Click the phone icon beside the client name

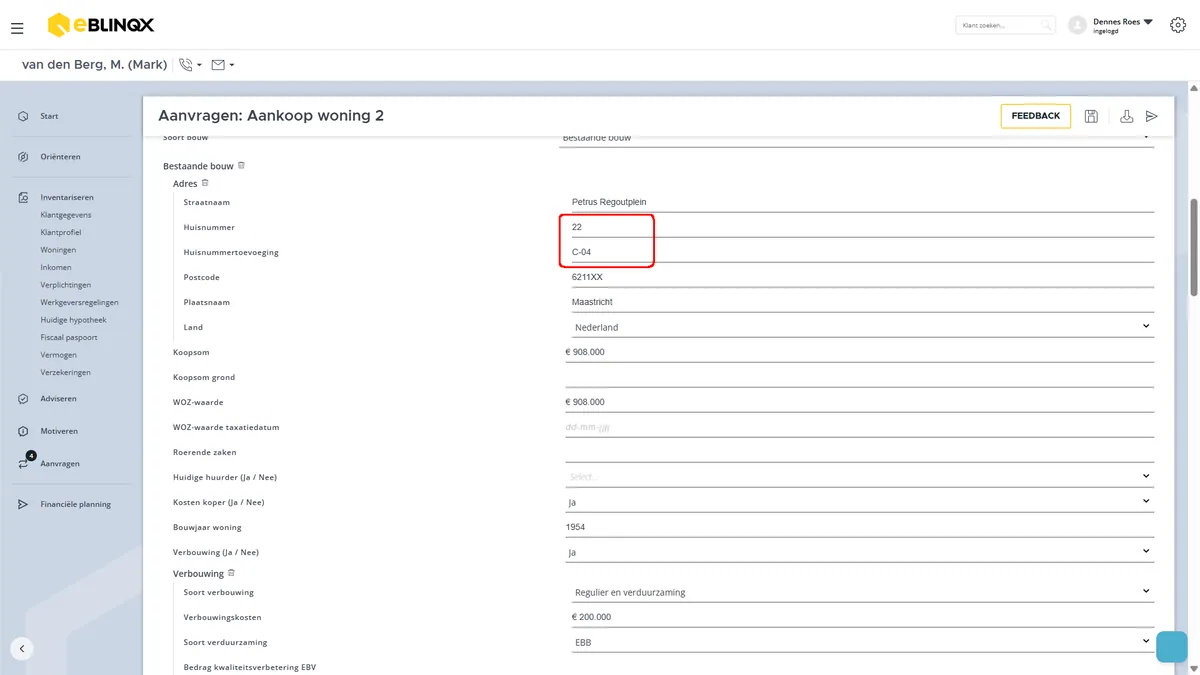(x=185, y=65)
